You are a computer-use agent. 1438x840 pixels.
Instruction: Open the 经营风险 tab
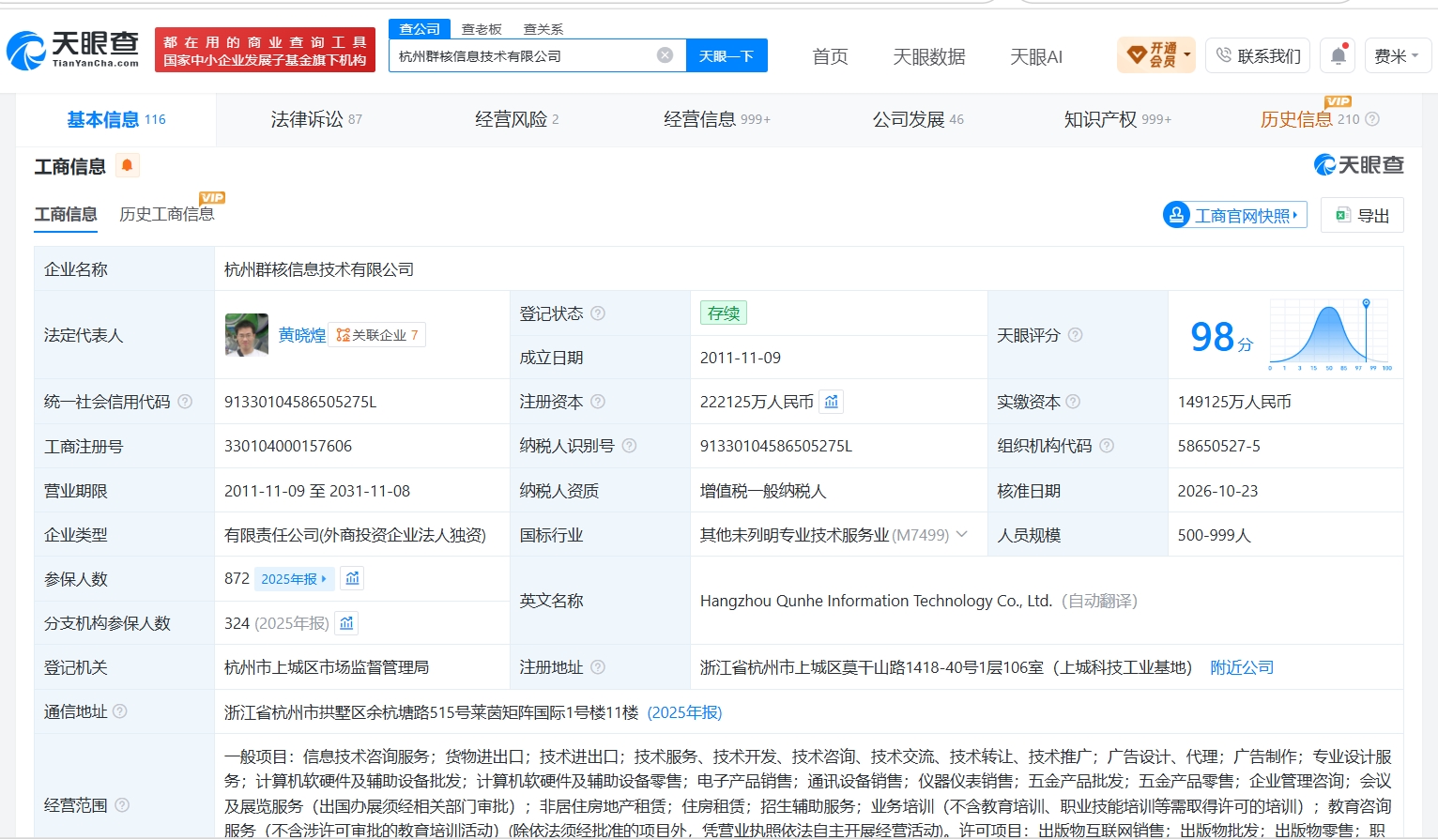click(517, 119)
